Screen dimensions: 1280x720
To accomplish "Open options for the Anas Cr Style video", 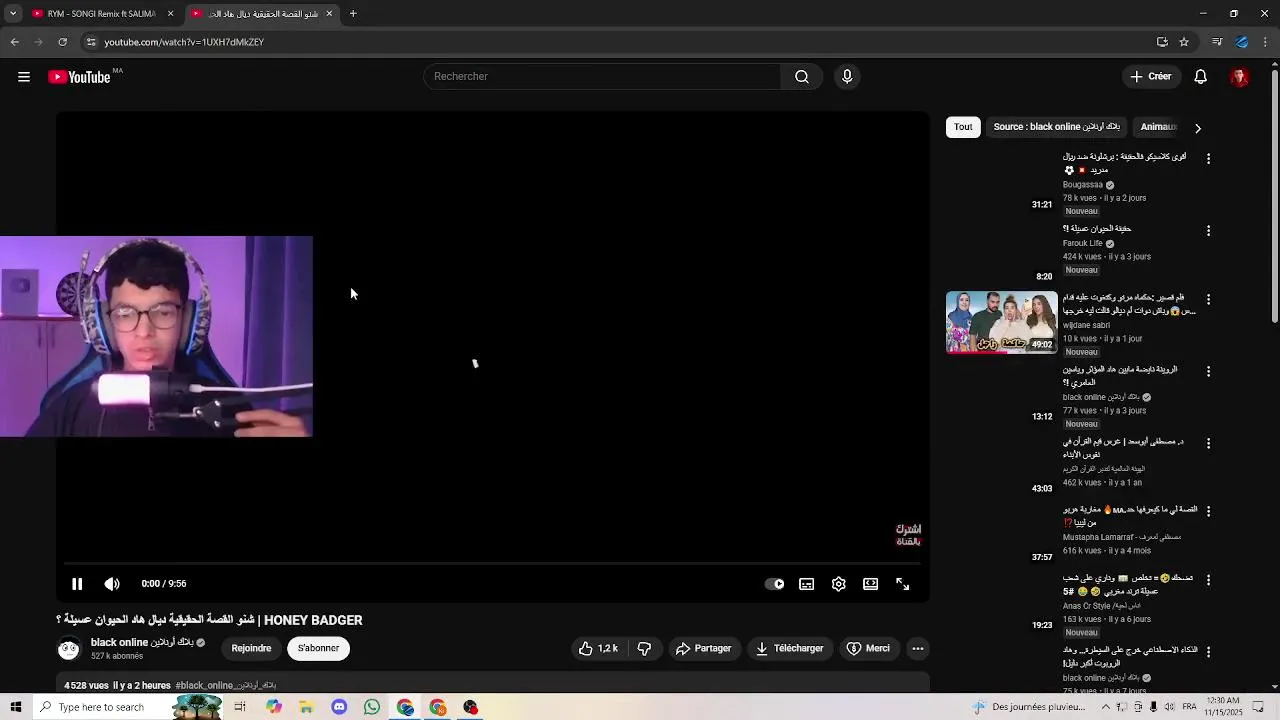I will [x=1208, y=581].
